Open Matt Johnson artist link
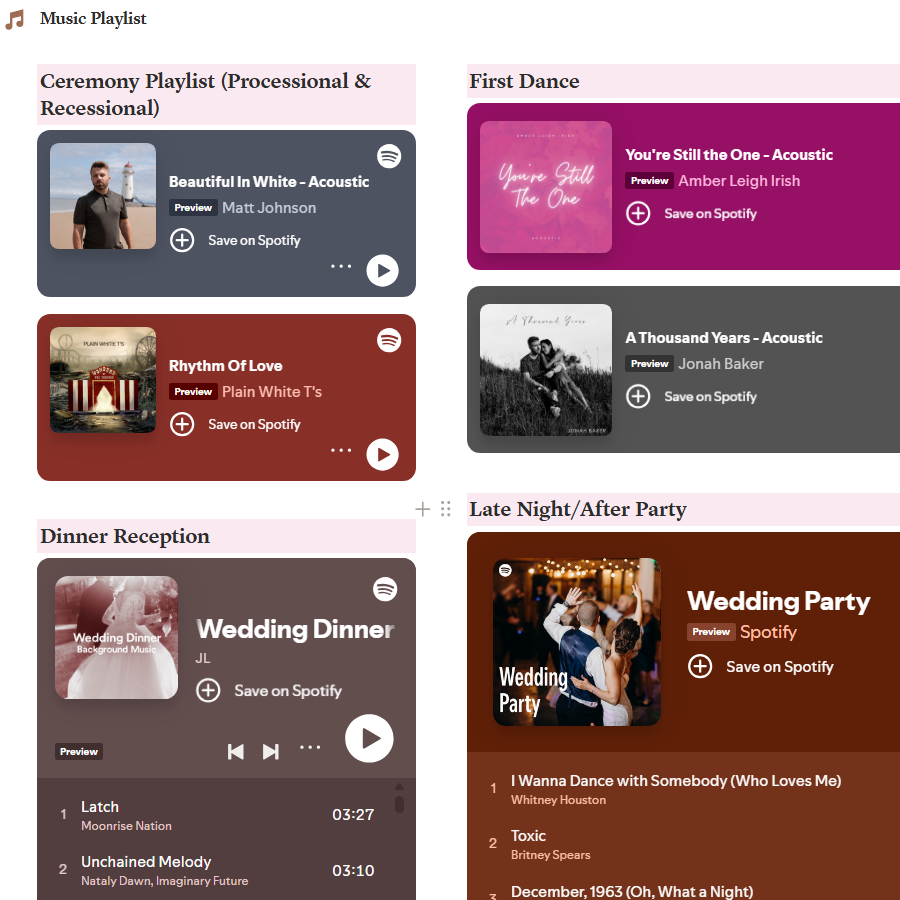Screen dimensions: 900x900 coord(269,208)
